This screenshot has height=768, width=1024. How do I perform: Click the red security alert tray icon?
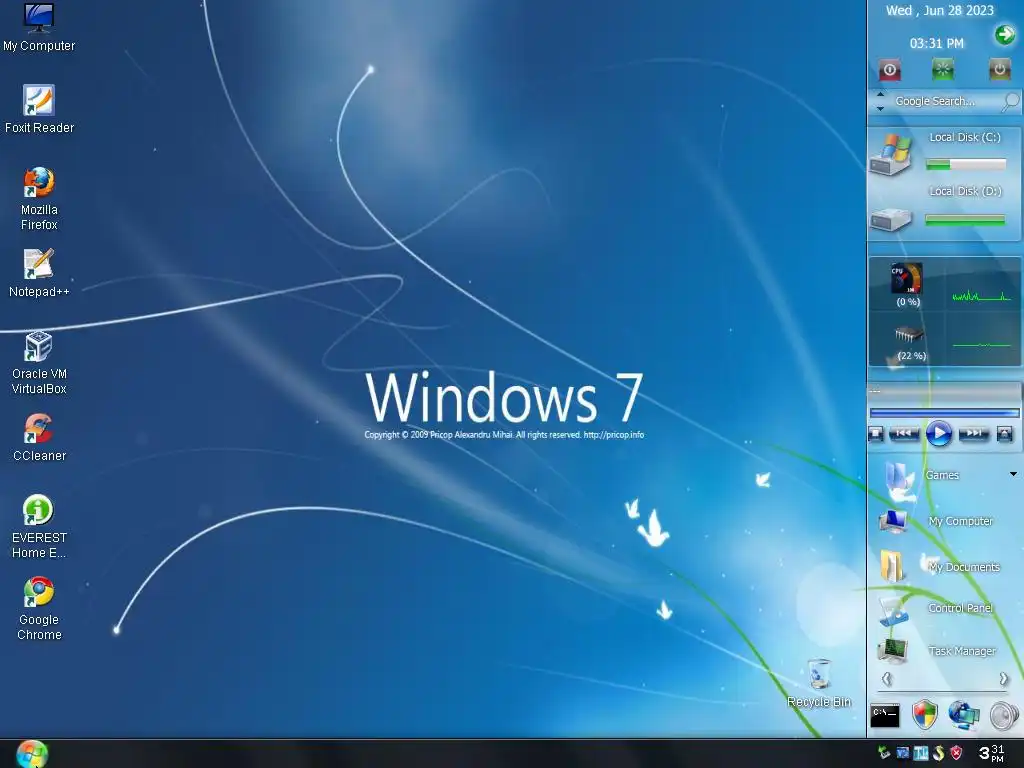click(956, 753)
